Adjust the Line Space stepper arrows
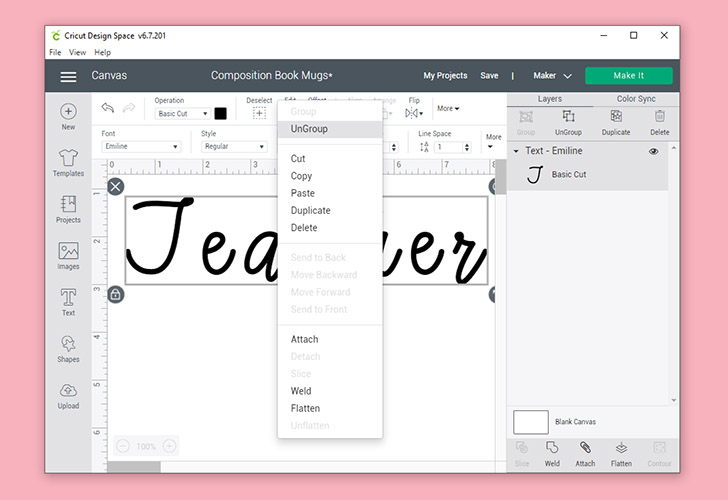The image size is (728, 500). (467, 147)
